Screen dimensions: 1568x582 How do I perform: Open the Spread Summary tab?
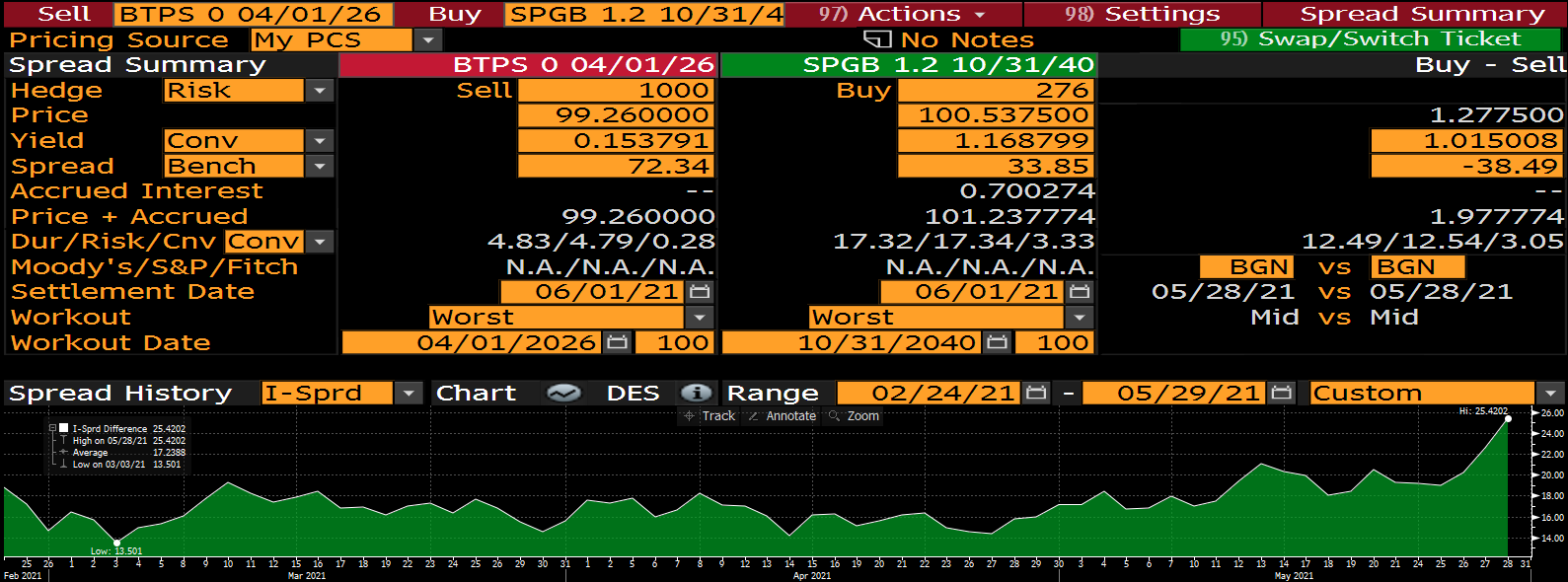[1414, 14]
